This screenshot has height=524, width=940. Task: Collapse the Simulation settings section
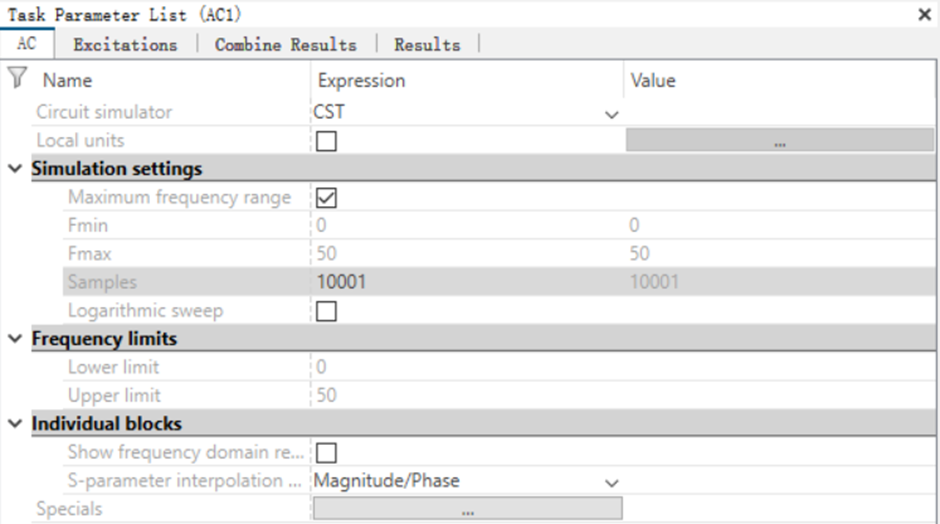click(15, 169)
